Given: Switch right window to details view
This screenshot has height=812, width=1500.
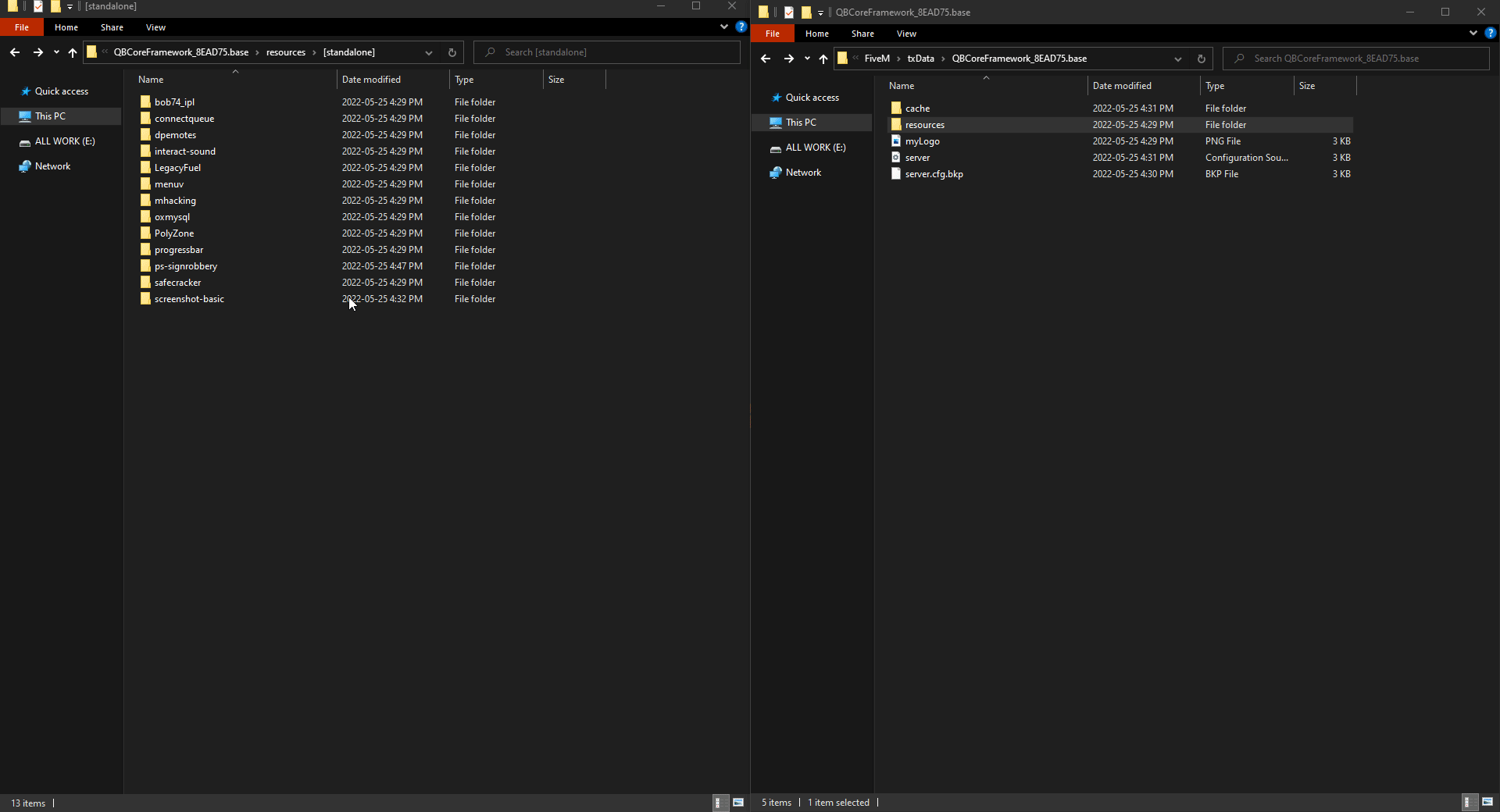Looking at the screenshot, I should (x=1468, y=802).
